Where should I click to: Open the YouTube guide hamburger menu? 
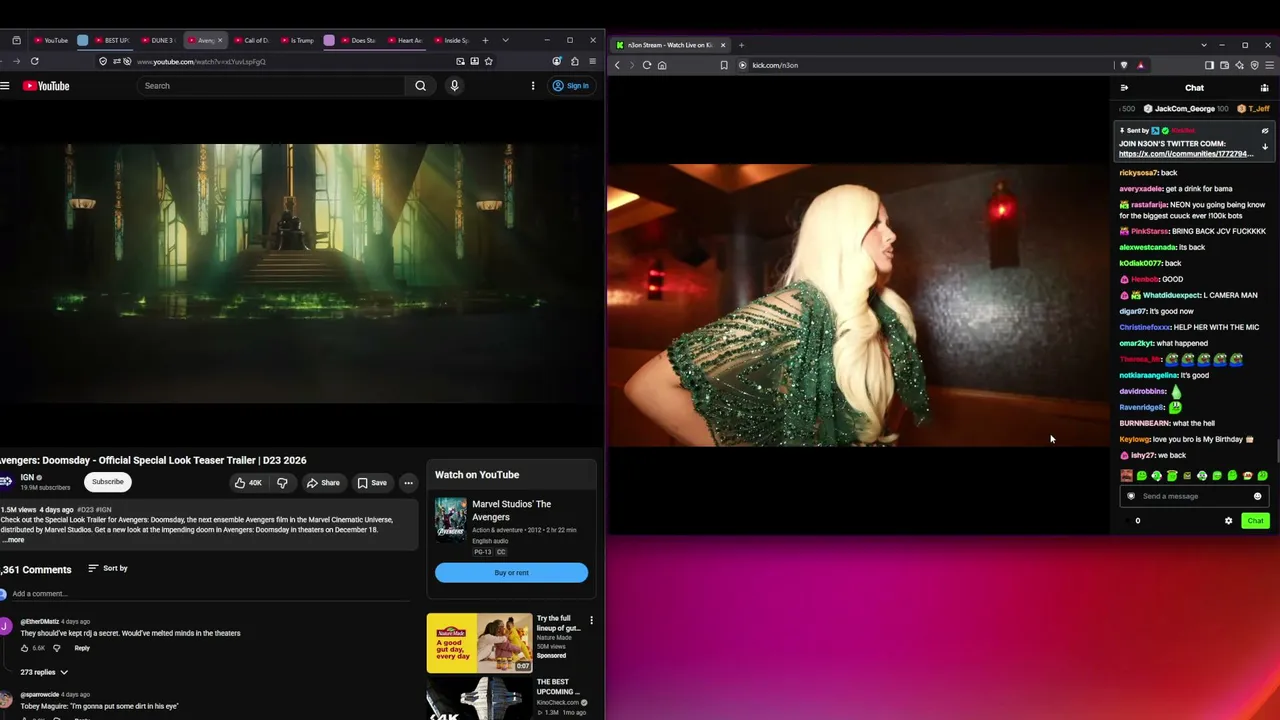click(x=5, y=86)
